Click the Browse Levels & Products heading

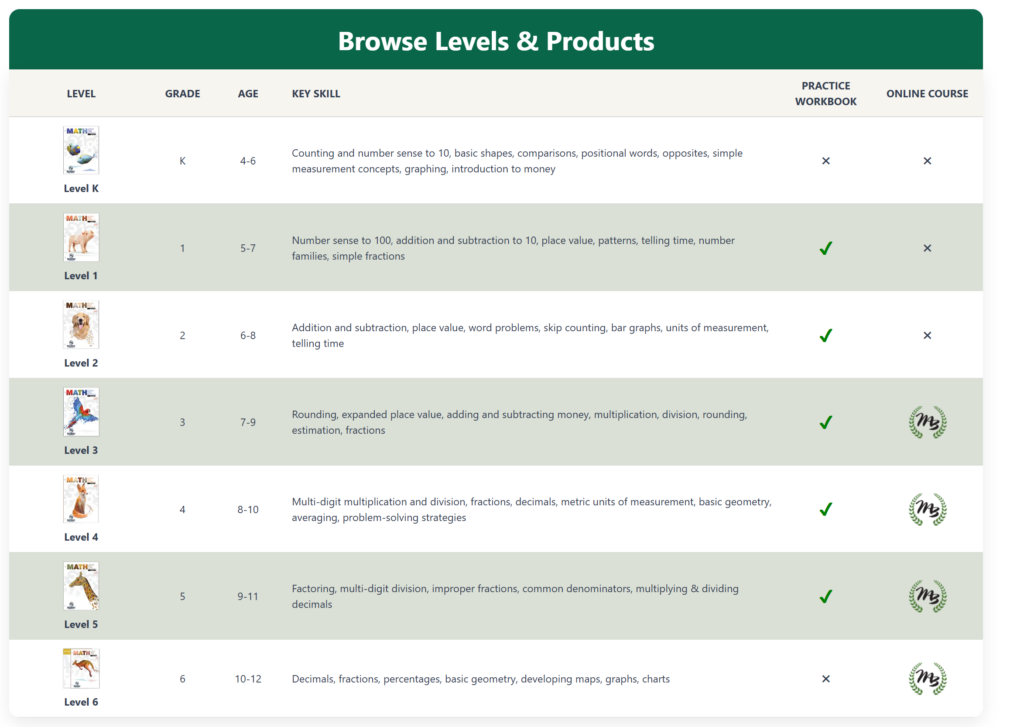[496, 41]
